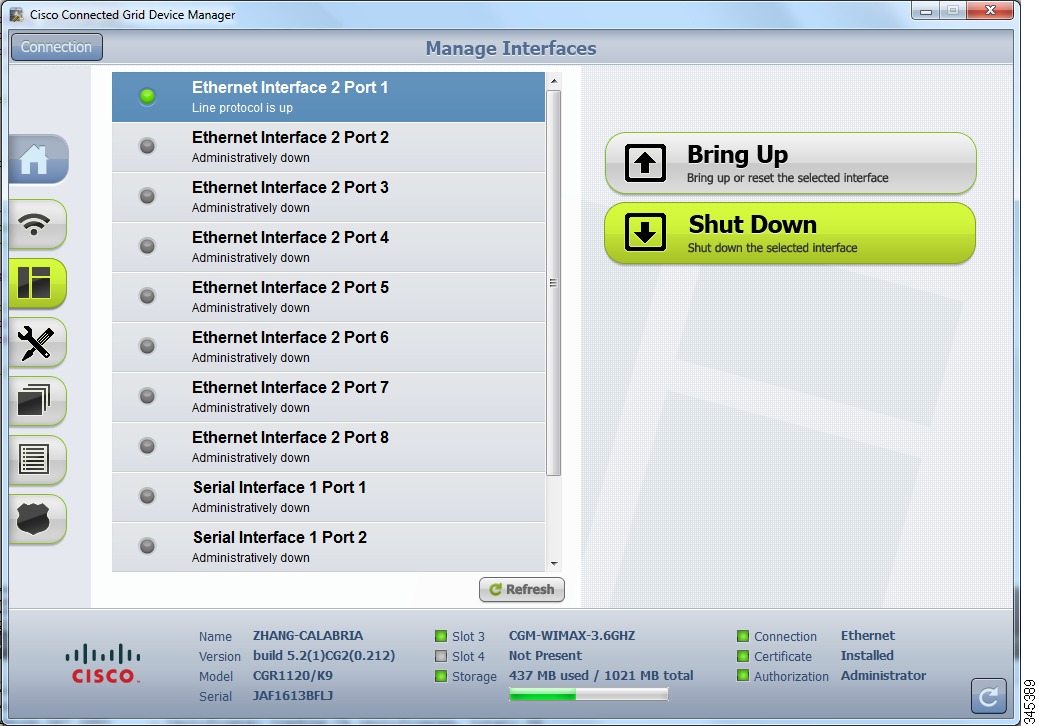Screen dimensions: 1039x726
Task: Select Ethernet Interface 2 Port 3
Action: (x=328, y=197)
